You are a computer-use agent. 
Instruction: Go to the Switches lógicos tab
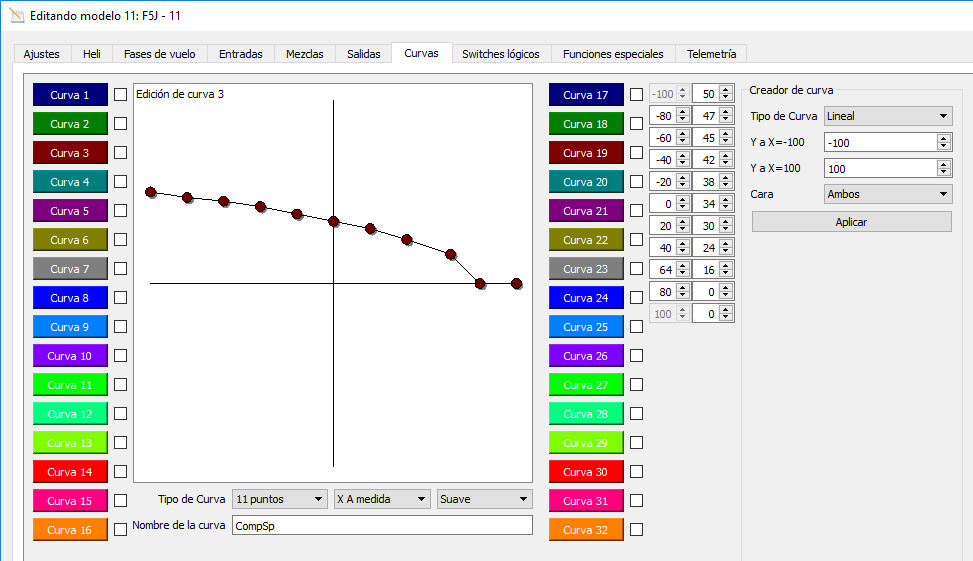[500, 54]
